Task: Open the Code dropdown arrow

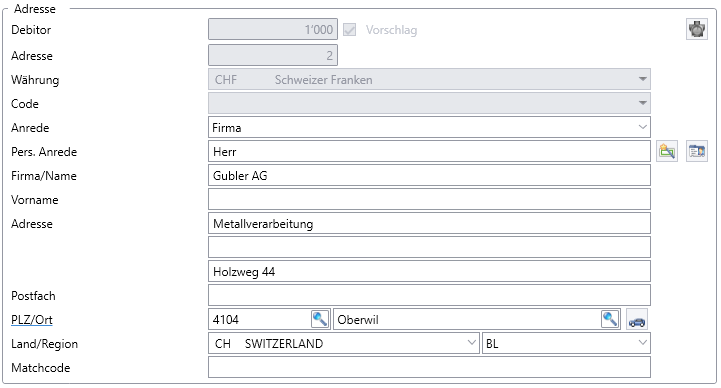Action: coord(643,103)
